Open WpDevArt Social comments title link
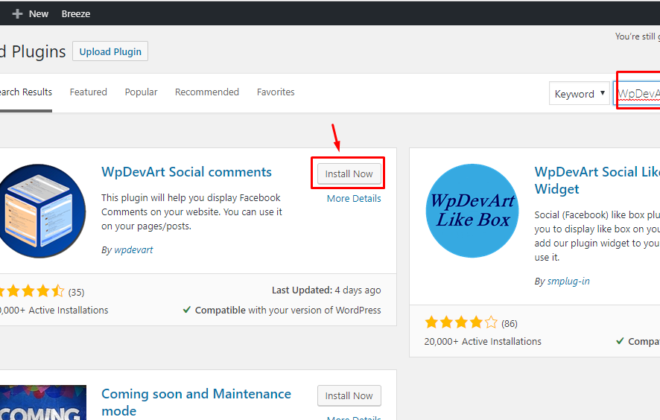The image size is (660, 420). (186, 172)
